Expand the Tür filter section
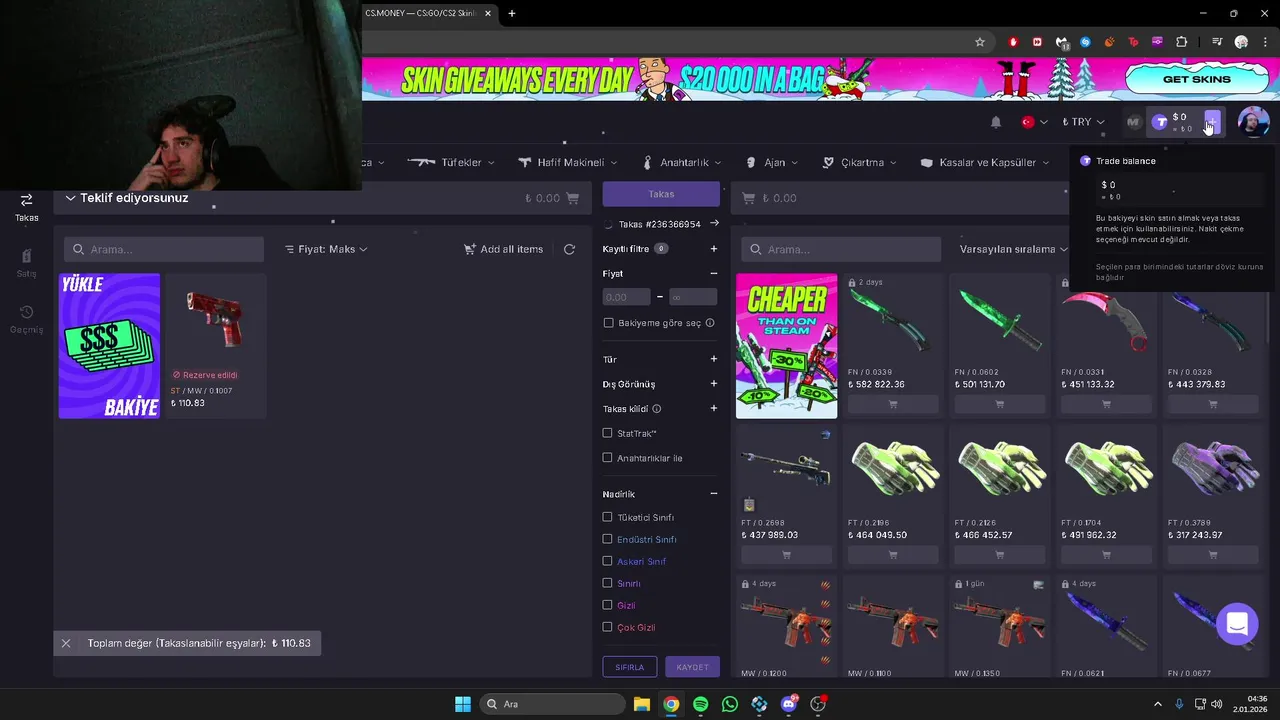1280x720 pixels. (x=713, y=359)
